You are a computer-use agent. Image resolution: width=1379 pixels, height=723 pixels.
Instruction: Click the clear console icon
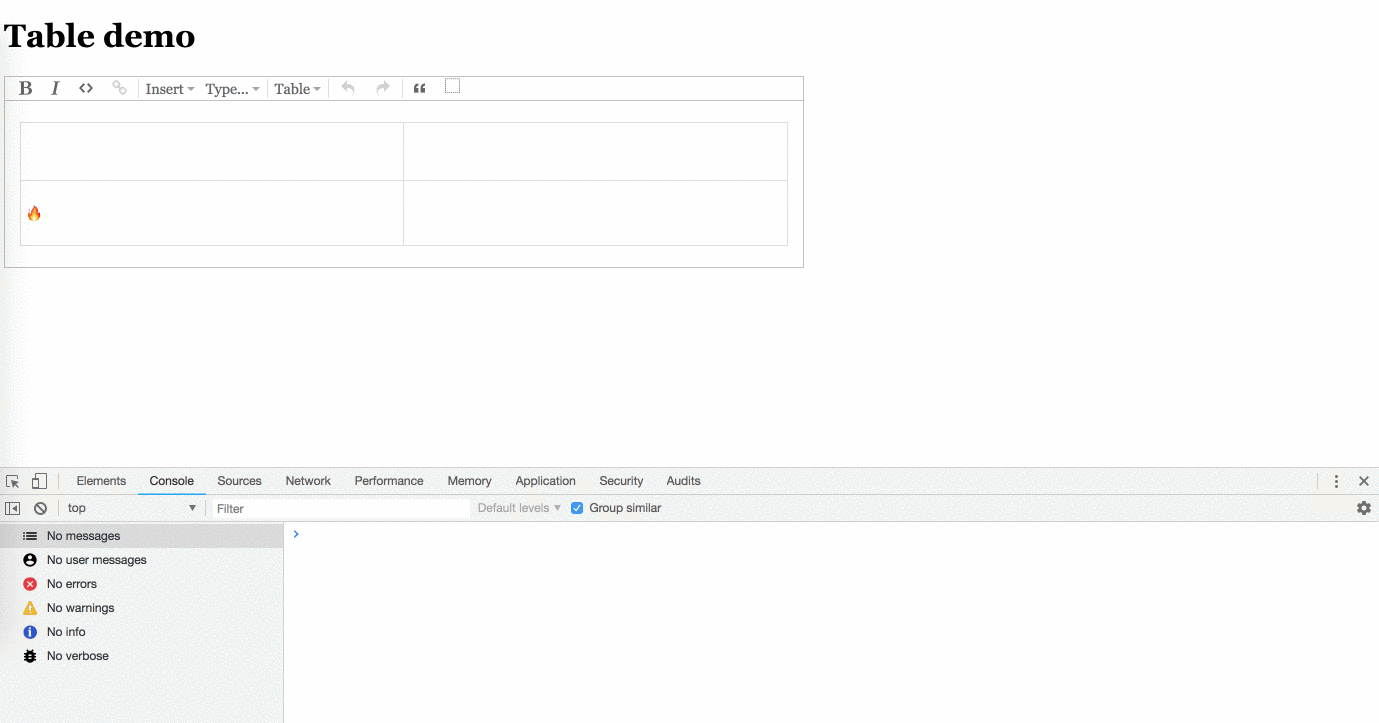pos(40,508)
